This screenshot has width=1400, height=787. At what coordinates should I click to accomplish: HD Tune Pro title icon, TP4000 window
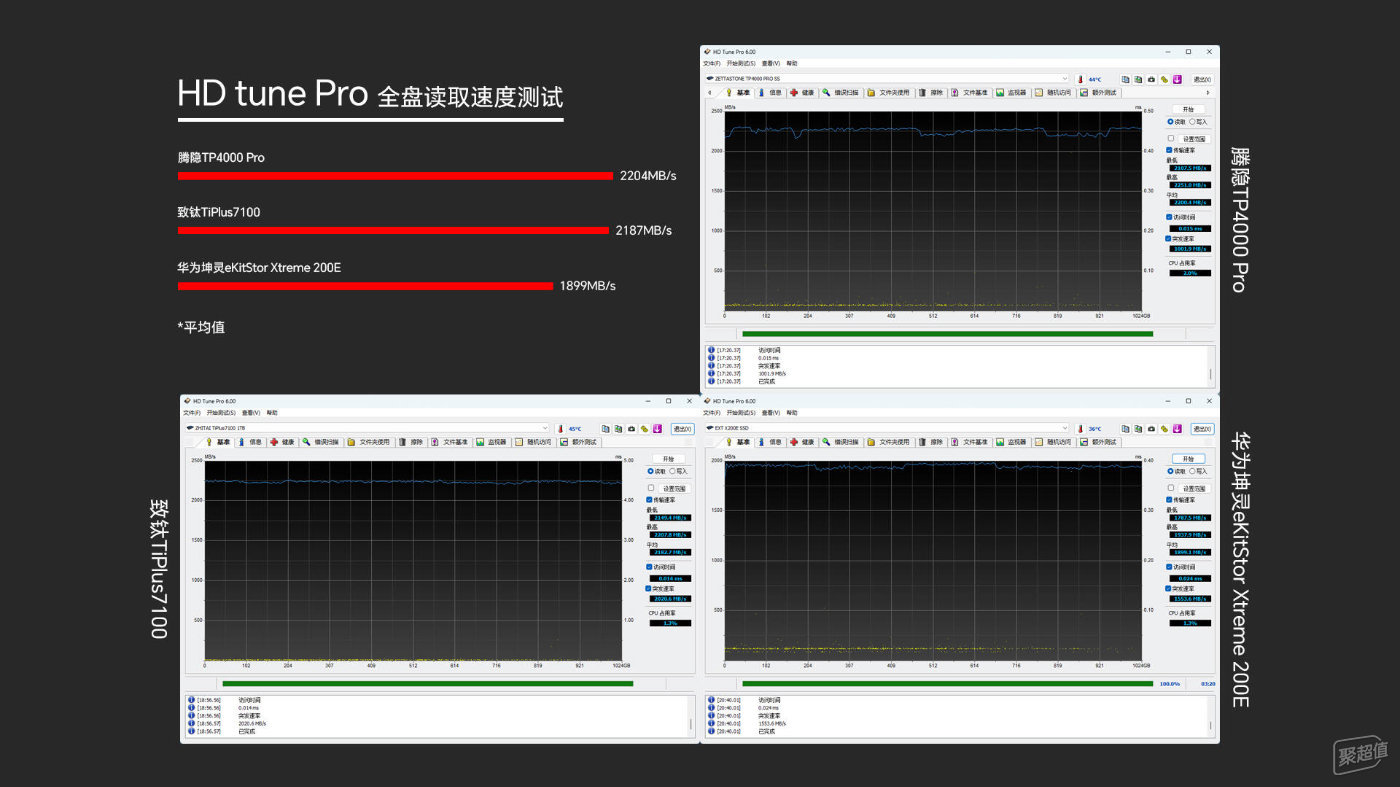707,52
